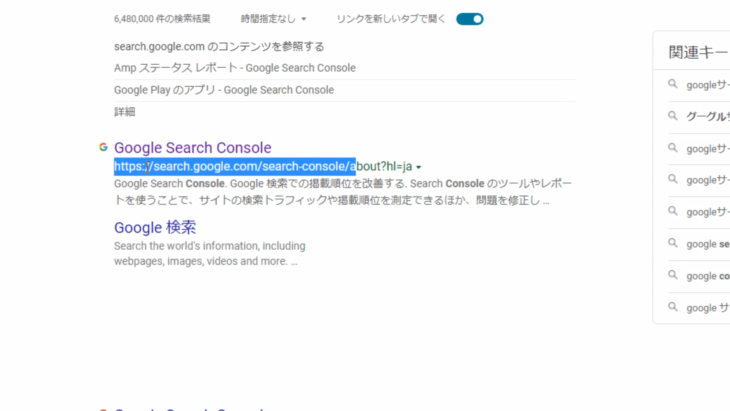Click the Search the world's information snippet

coord(210,253)
